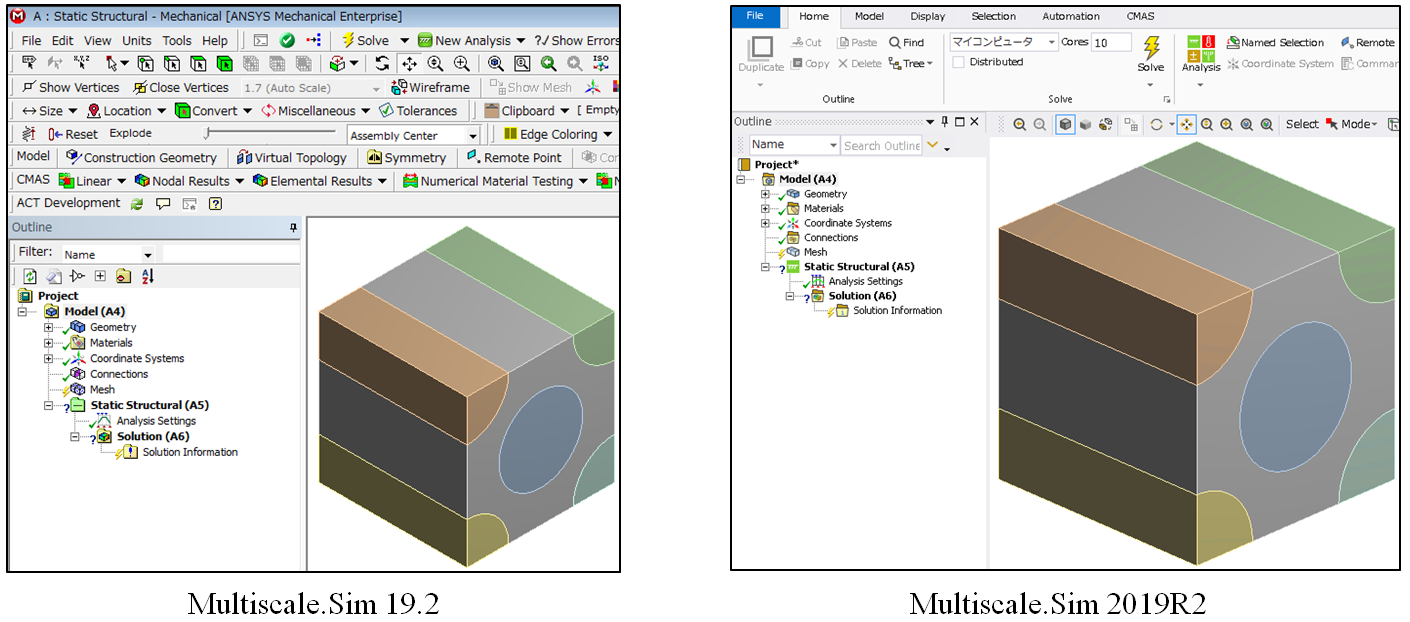Click Virtual Topology in 19.2 toolbar
This screenshot has width=1410, height=622.
point(292,157)
